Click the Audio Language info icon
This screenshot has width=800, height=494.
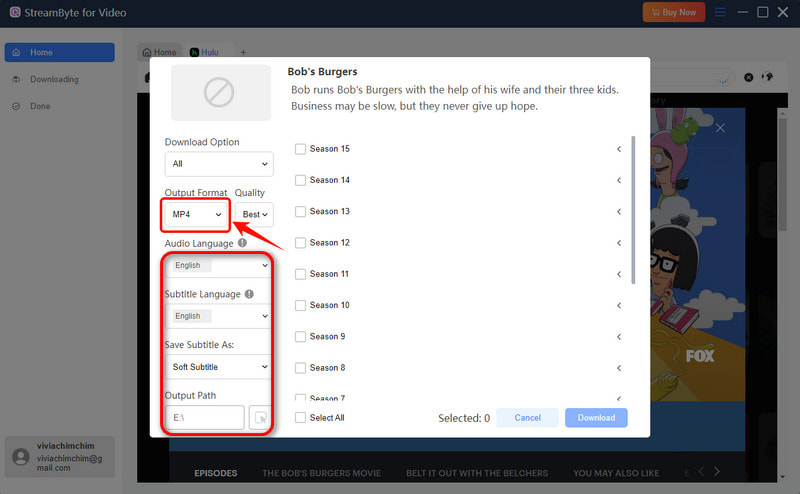tap(242, 243)
